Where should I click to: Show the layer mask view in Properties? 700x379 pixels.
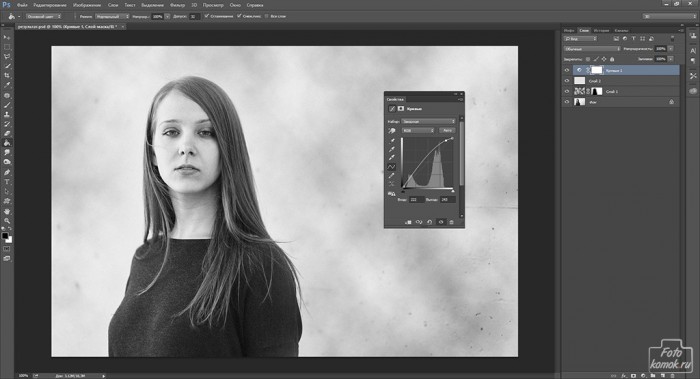(x=400, y=108)
